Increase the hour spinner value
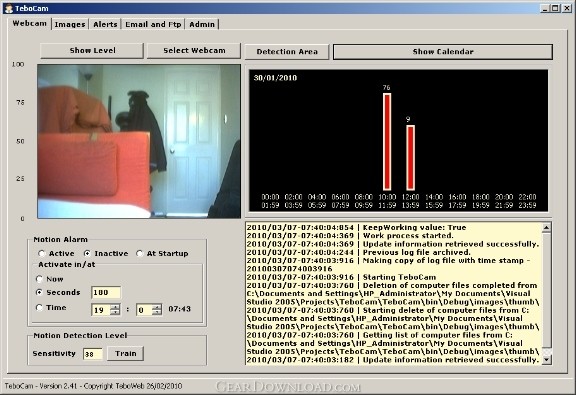Viewport: 576px width, 395px height. pos(115,307)
